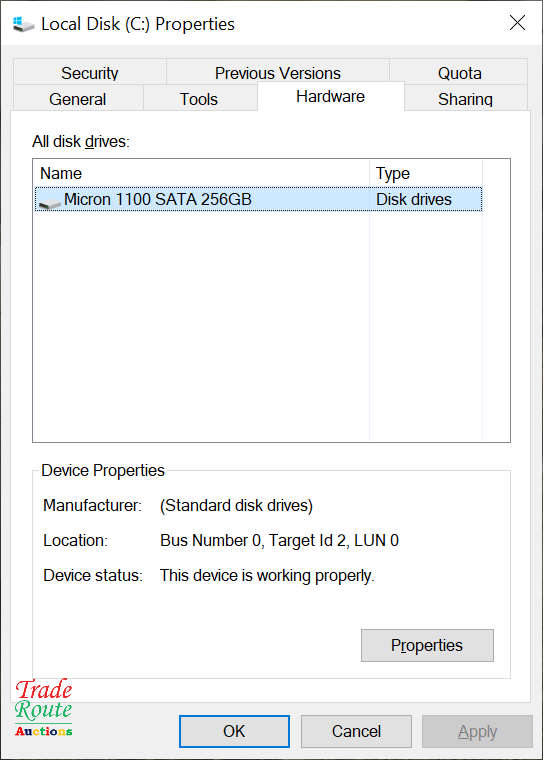The height and width of the screenshot is (760, 549).
Task: Select the Quota tab
Action: (459, 73)
